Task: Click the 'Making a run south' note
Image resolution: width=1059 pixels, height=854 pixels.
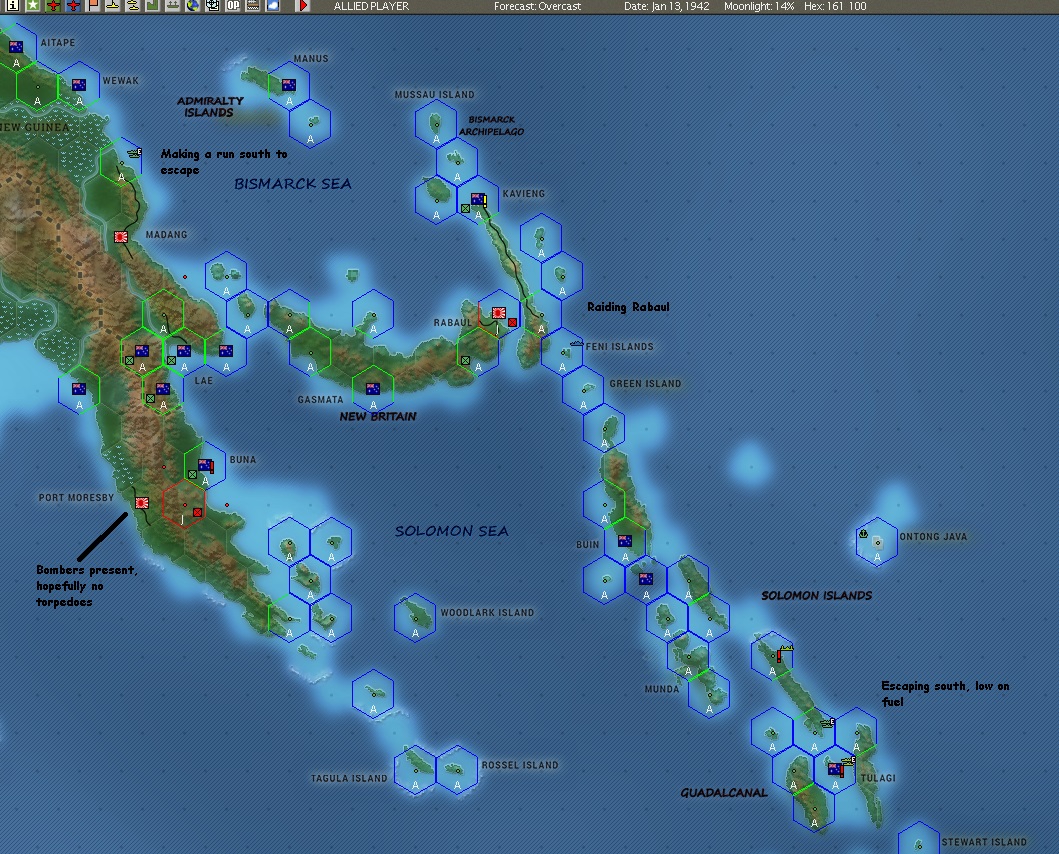Action: coord(224,162)
